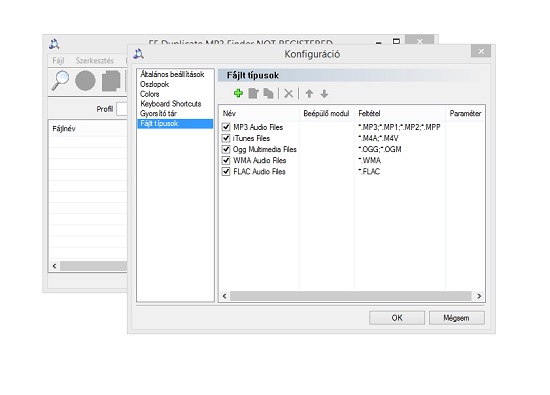Uncheck the MP3 Audio Files checkbox
The image size is (550, 395).
point(226,127)
